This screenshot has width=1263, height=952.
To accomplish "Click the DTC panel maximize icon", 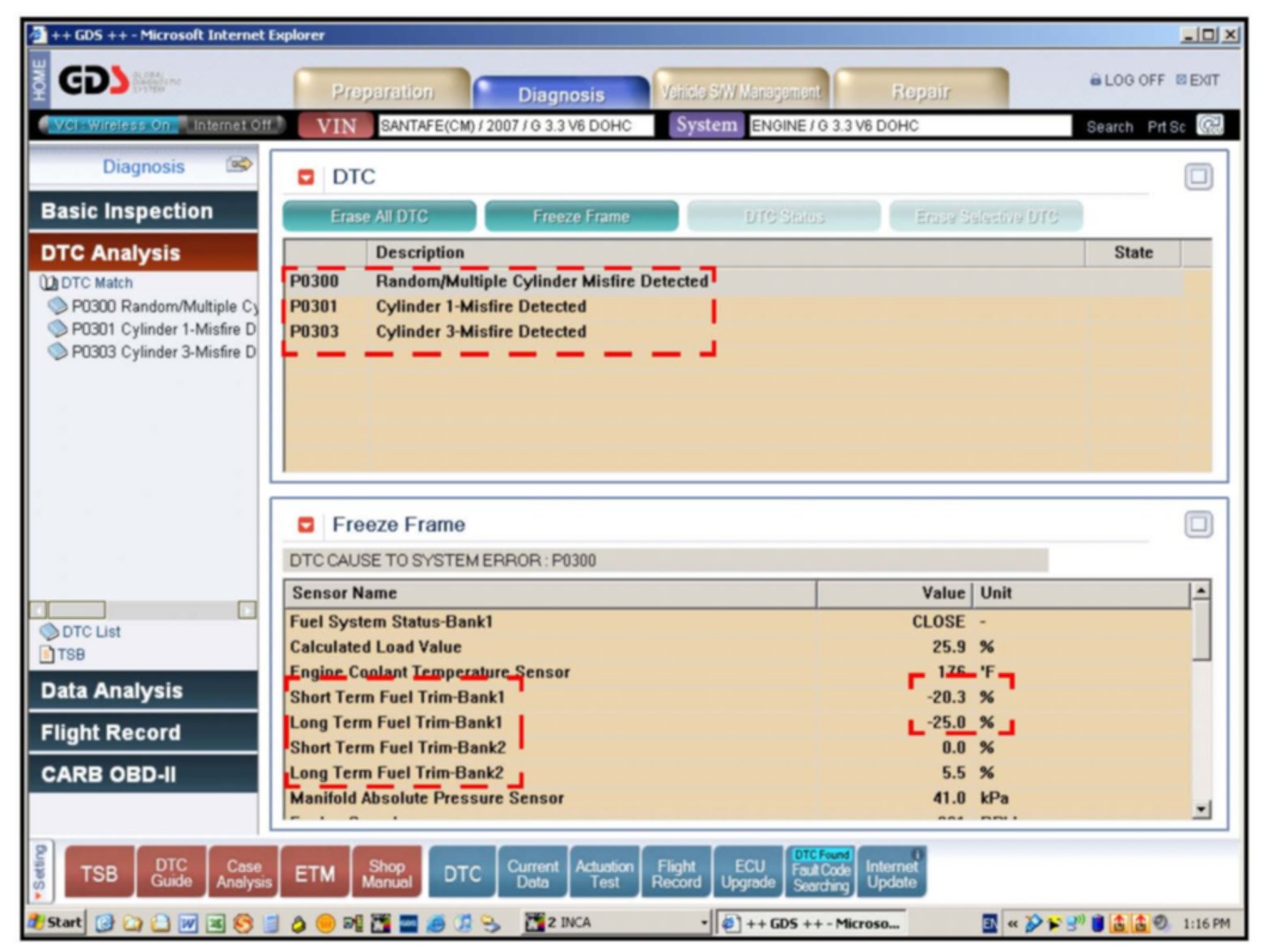I will [x=1197, y=176].
